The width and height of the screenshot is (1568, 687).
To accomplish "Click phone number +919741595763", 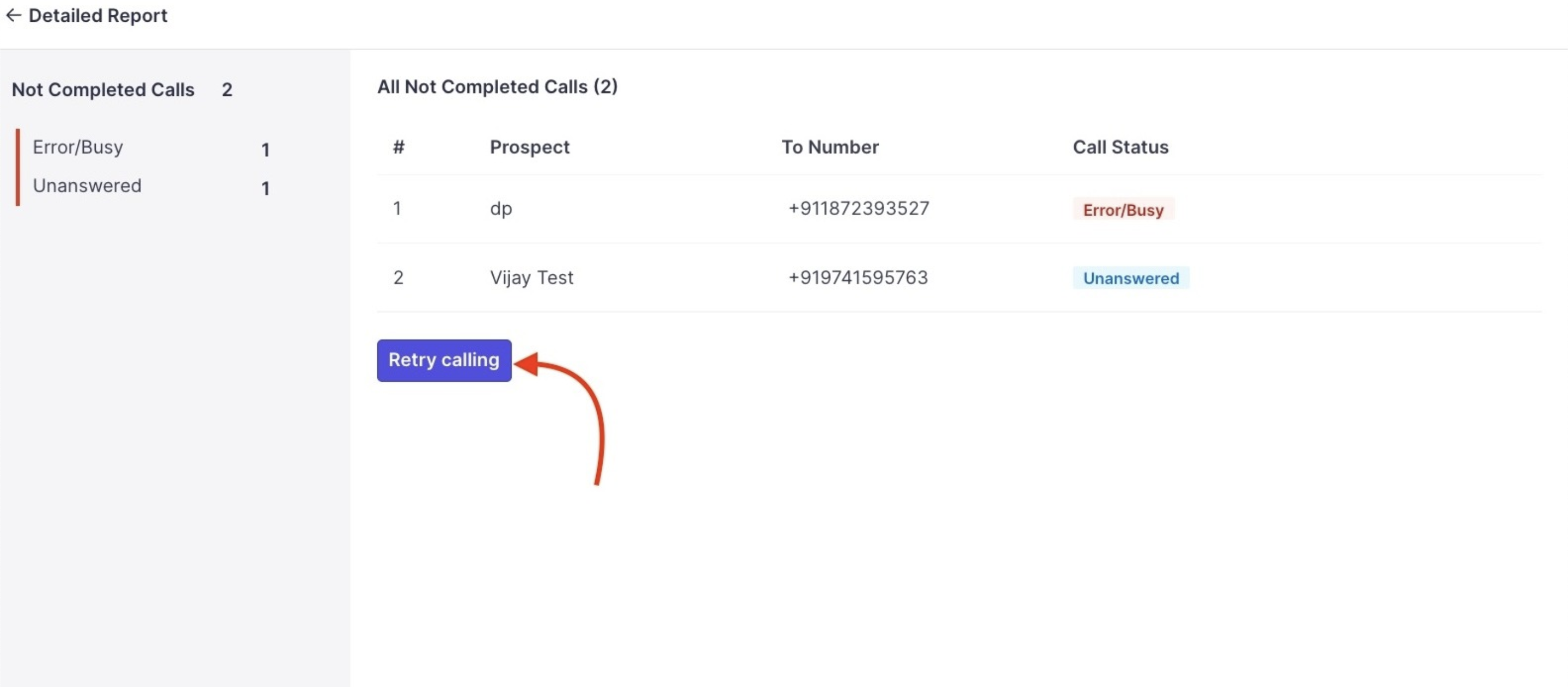I will click(857, 278).
